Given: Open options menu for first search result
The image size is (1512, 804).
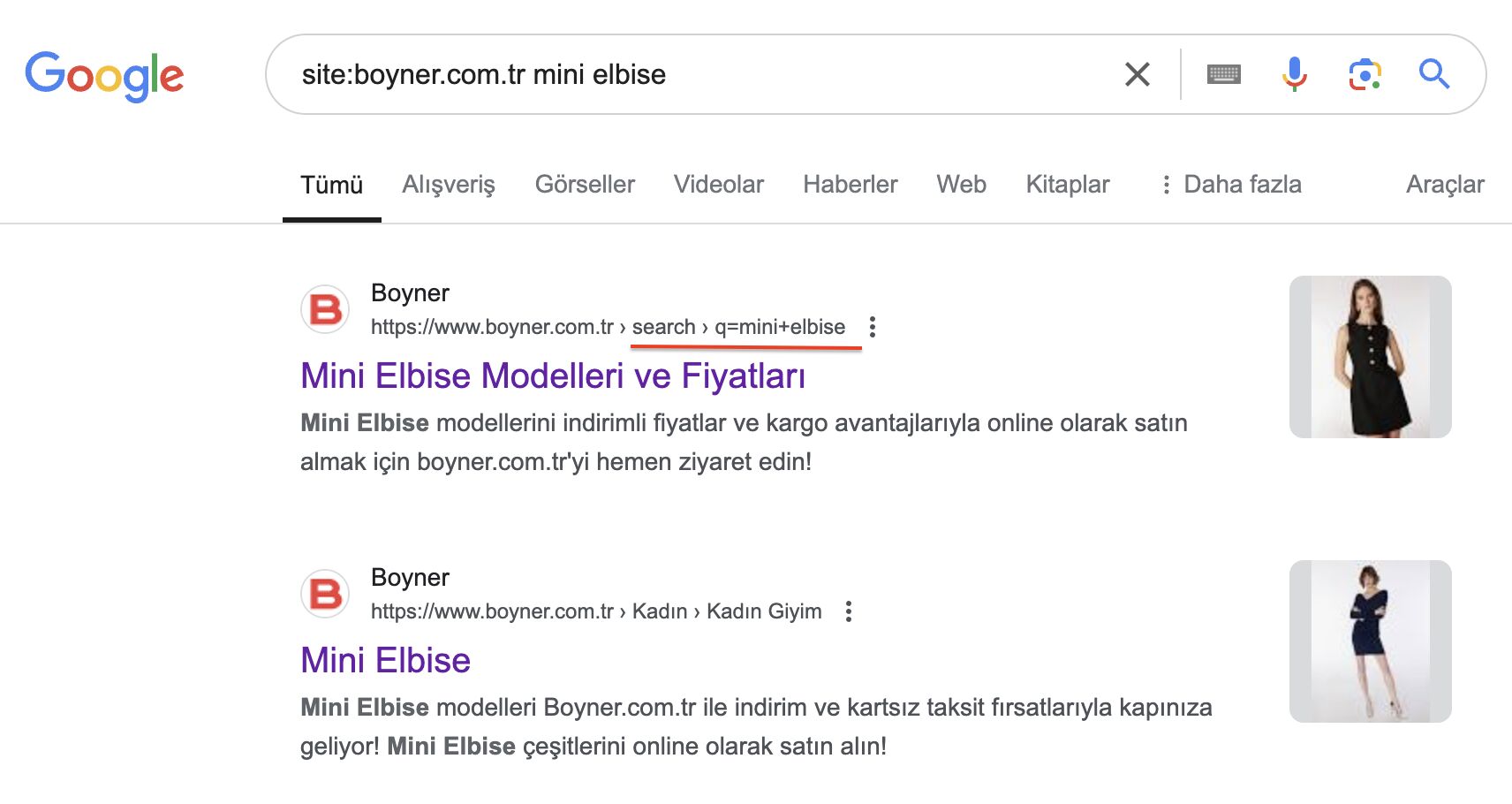Looking at the screenshot, I should click(x=873, y=327).
